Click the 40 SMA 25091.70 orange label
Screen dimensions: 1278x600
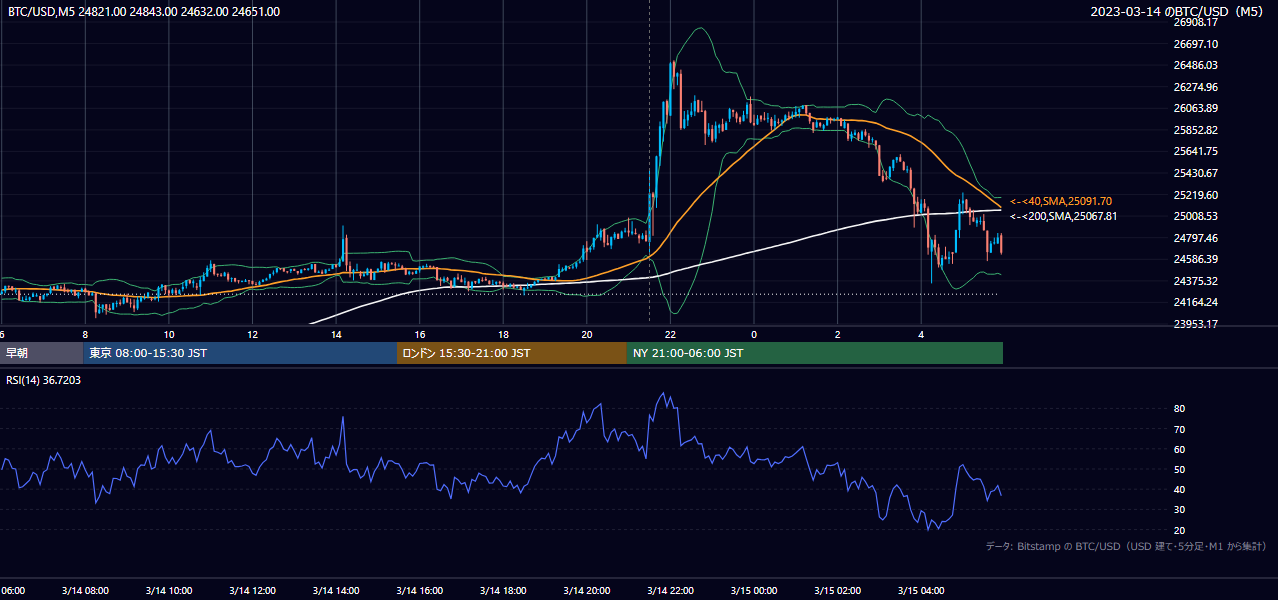click(x=1061, y=201)
